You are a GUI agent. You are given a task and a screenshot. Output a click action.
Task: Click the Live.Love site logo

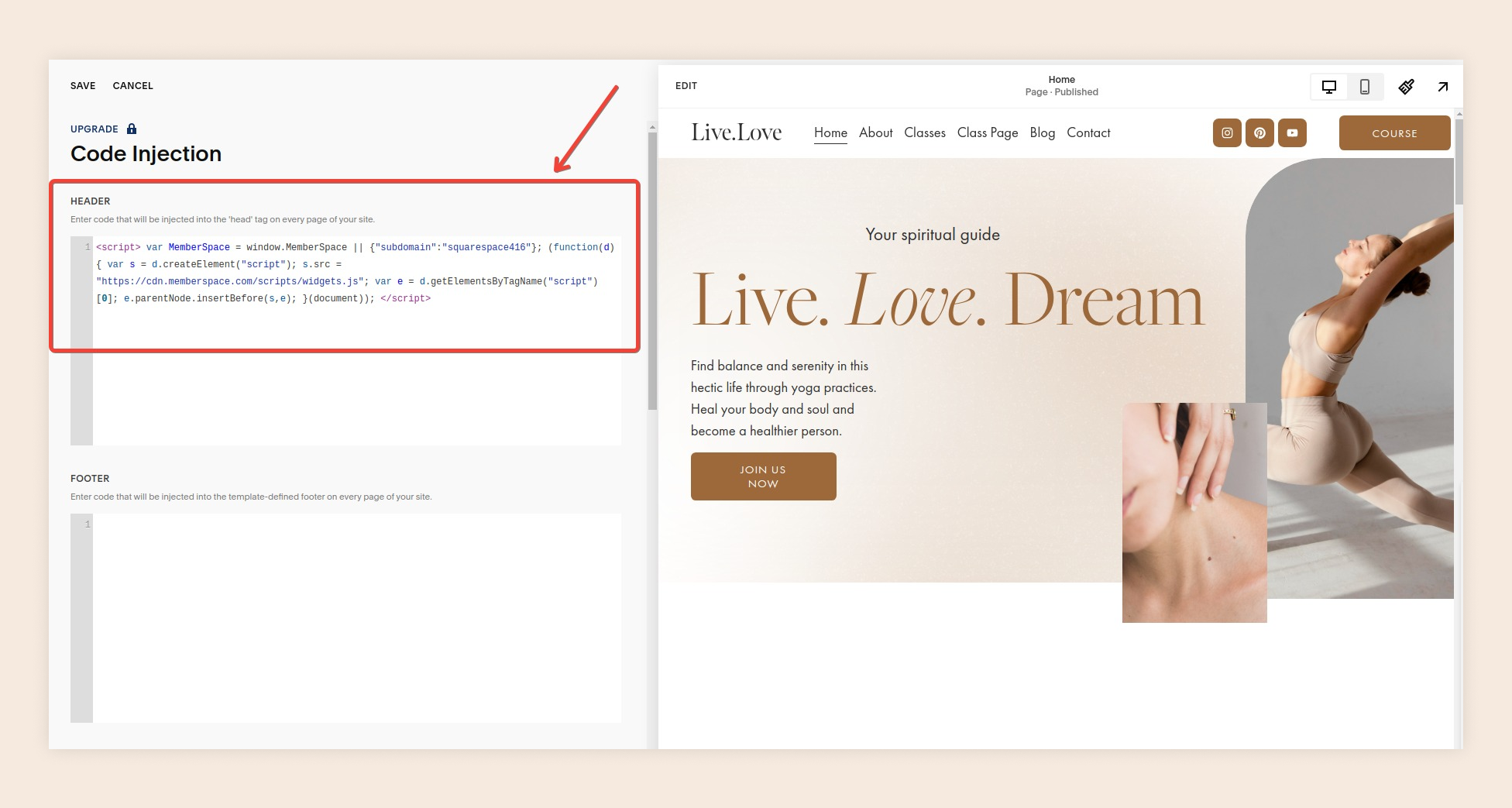click(736, 132)
